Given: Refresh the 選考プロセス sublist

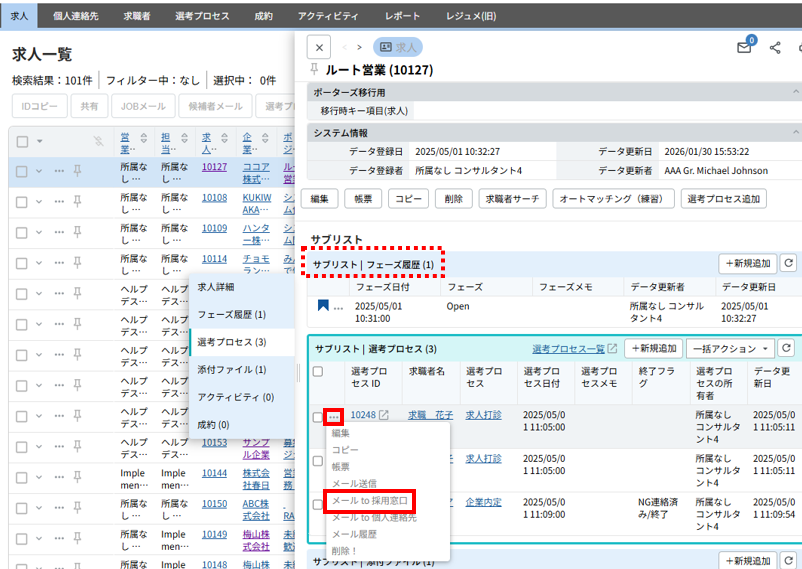Looking at the screenshot, I should (787, 348).
